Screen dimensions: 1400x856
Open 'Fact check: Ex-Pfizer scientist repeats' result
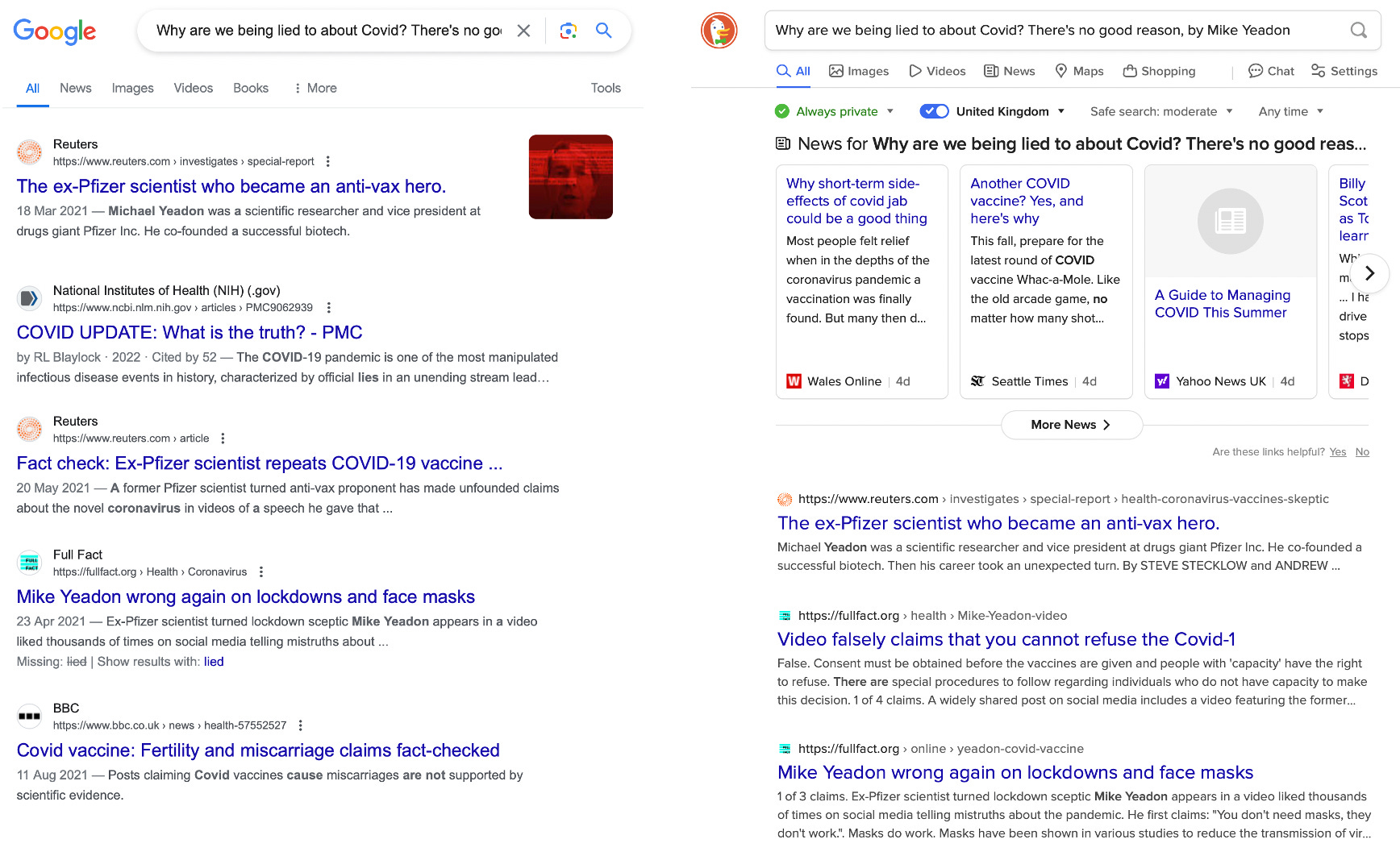click(260, 463)
